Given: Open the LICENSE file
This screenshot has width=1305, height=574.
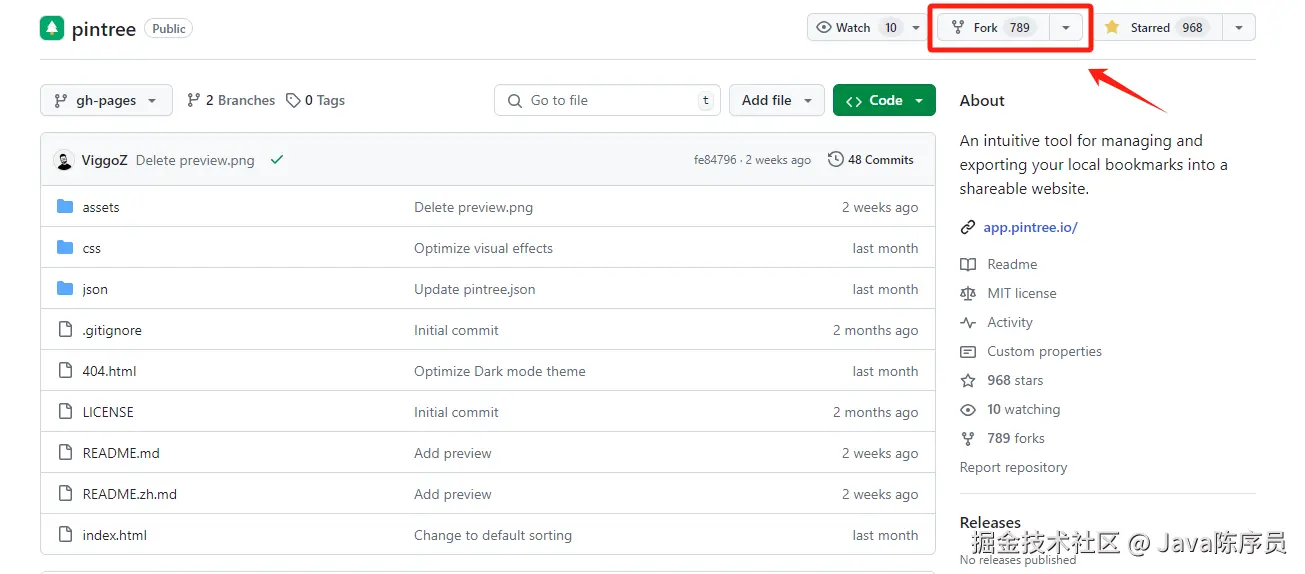Looking at the screenshot, I should (x=108, y=412).
